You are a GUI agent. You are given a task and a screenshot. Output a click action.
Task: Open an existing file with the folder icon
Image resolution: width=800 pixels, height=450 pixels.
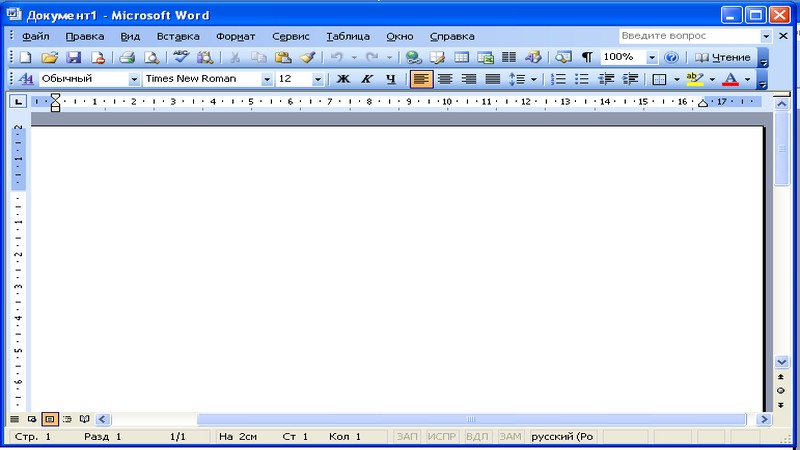click(49, 57)
